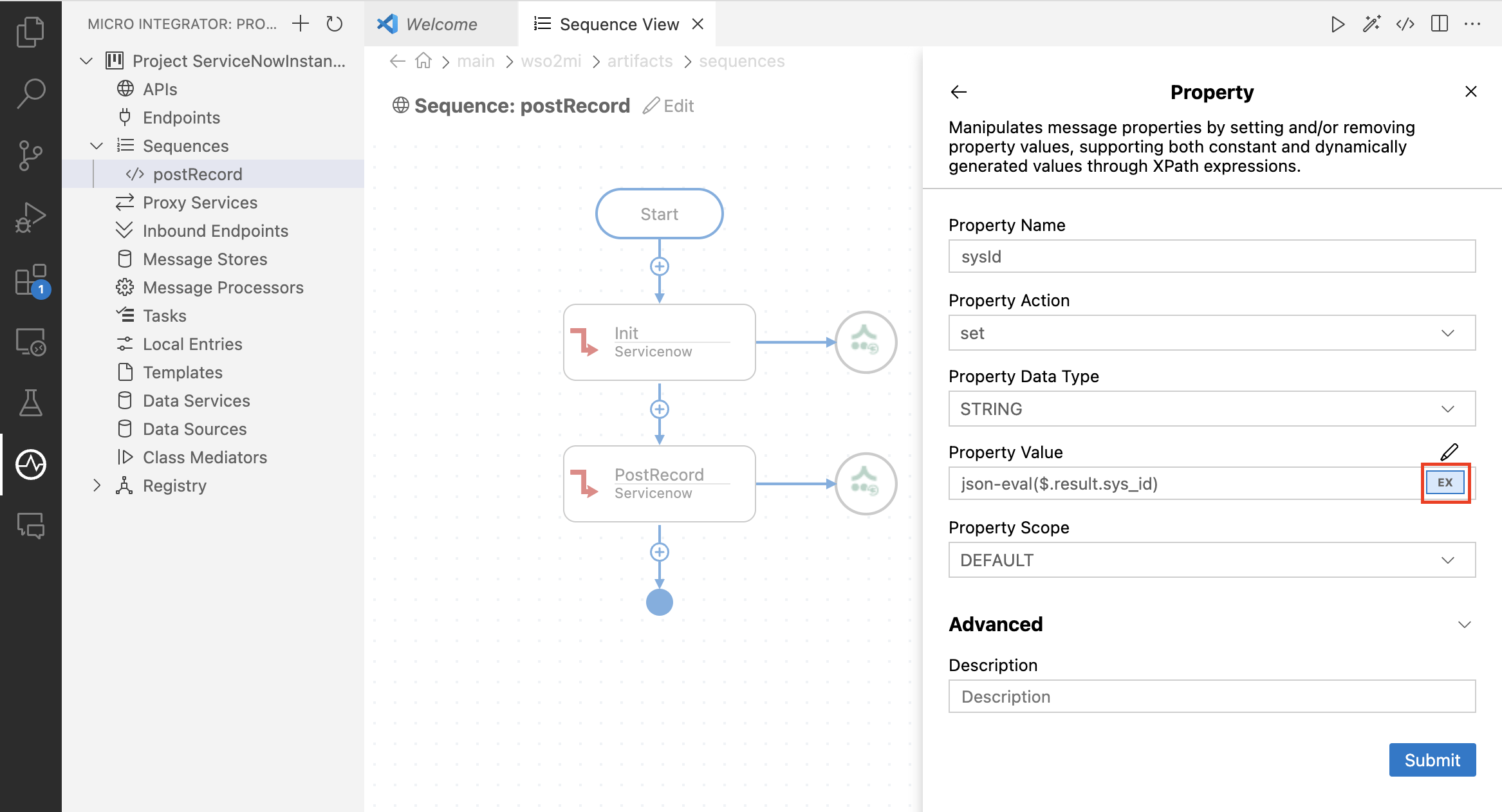This screenshot has height=812, width=1502.
Task: Click the magic wand AI icon
Action: (x=1371, y=24)
